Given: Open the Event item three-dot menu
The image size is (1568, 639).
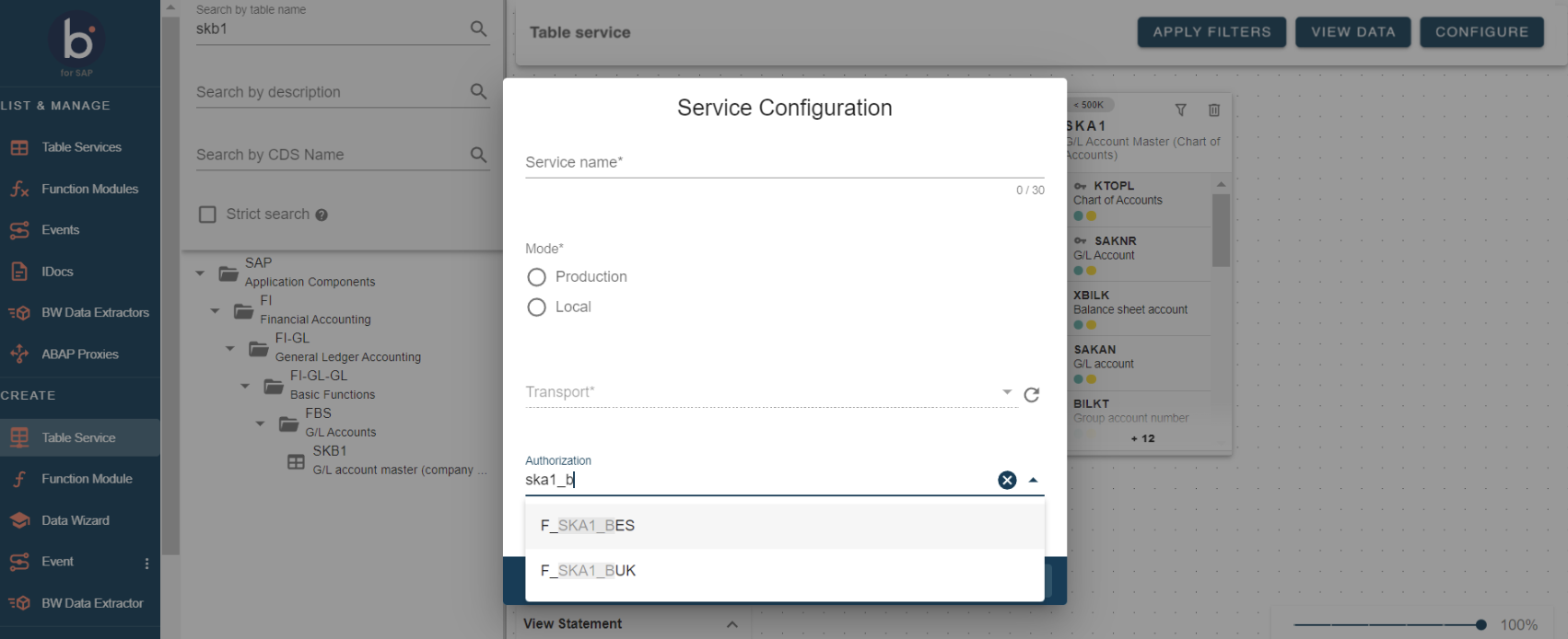Looking at the screenshot, I should (x=146, y=563).
